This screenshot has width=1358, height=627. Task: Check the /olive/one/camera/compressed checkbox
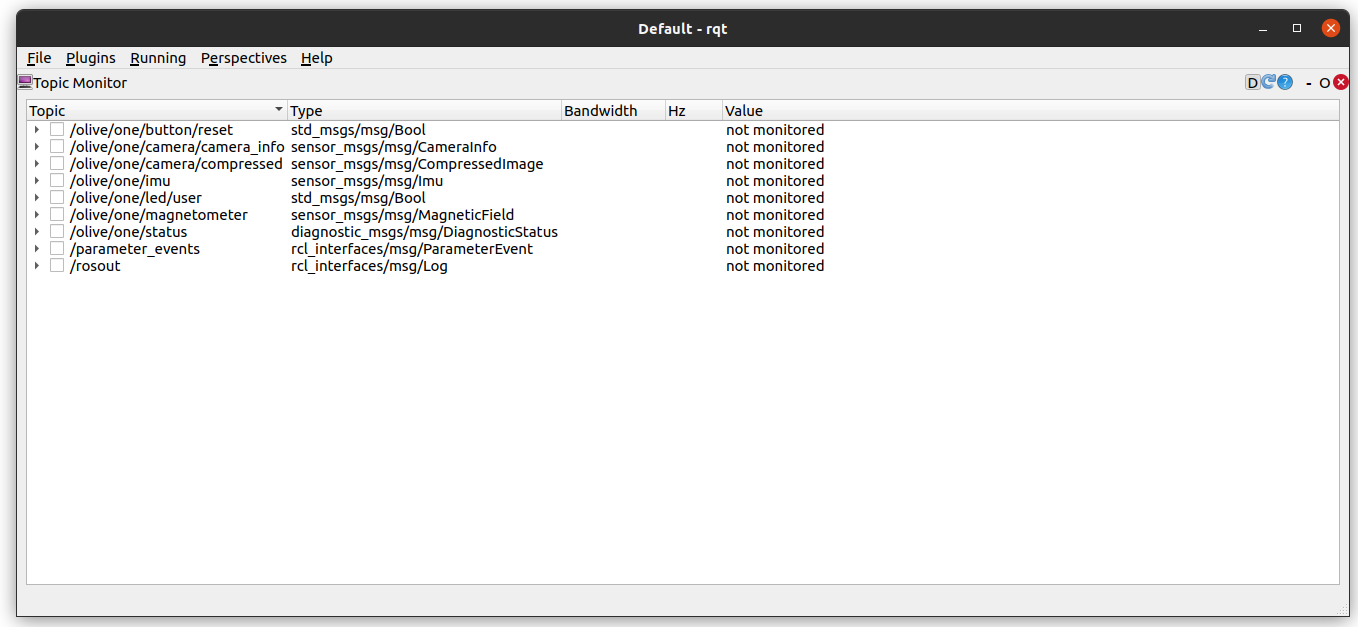pyautogui.click(x=57, y=164)
